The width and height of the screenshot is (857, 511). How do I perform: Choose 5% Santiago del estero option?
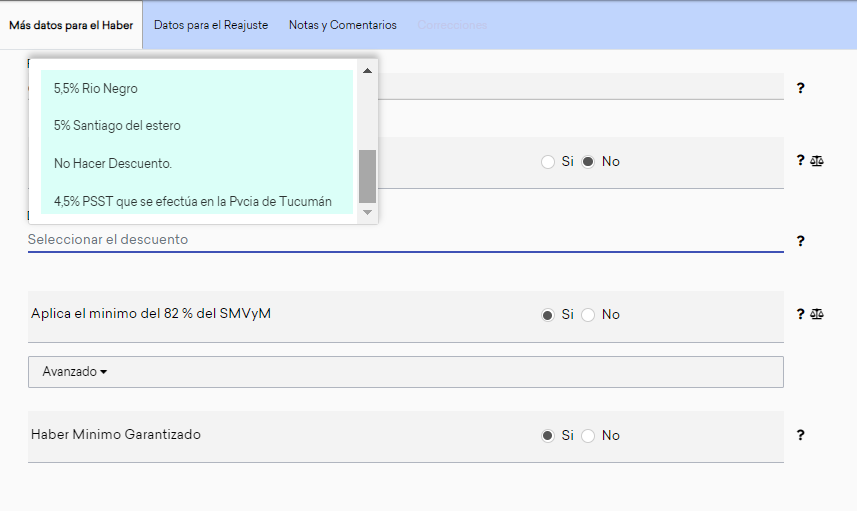[197, 126]
